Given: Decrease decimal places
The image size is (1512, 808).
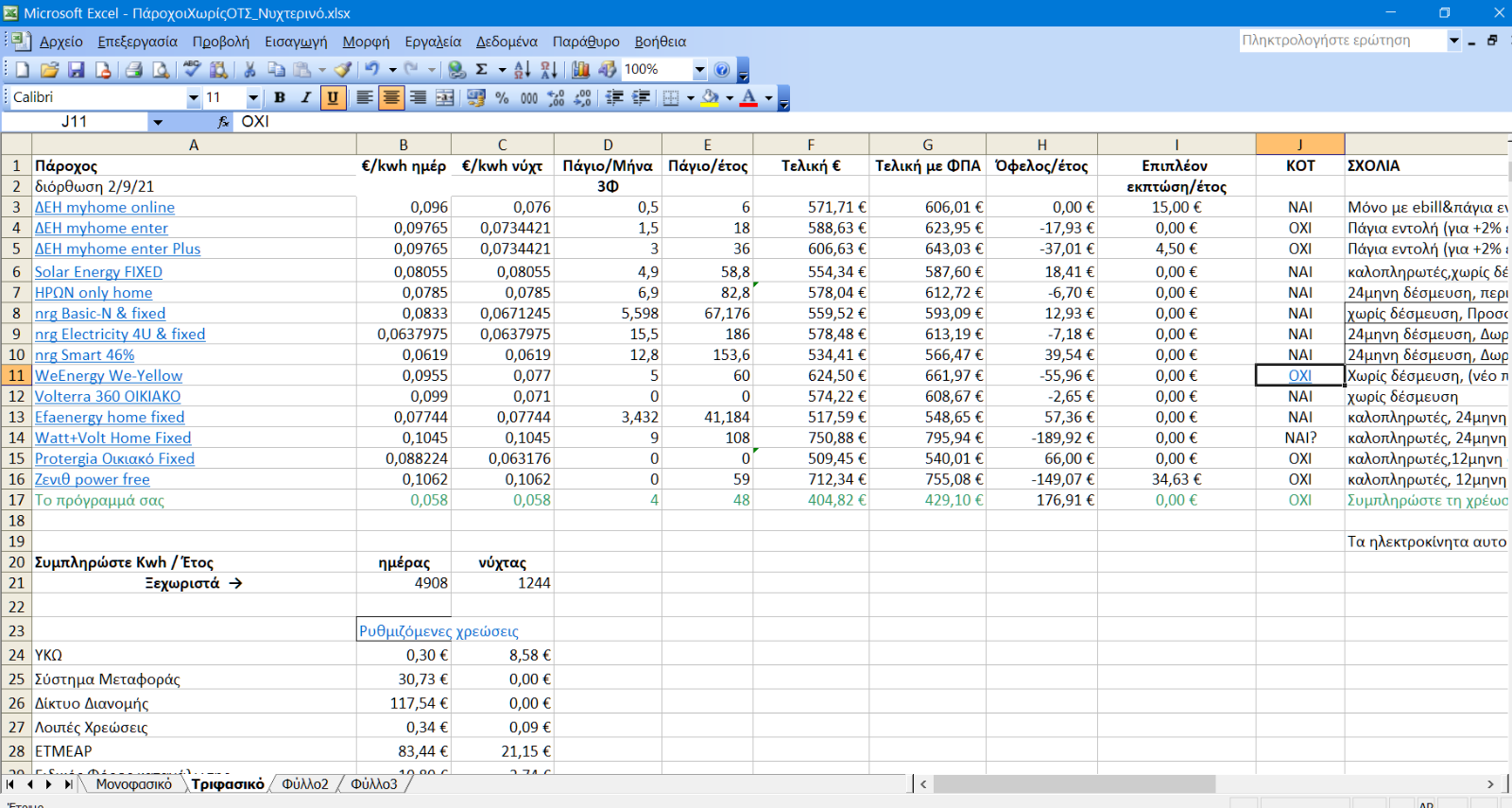Looking at the screenshot, I should (x=583, y=97).
